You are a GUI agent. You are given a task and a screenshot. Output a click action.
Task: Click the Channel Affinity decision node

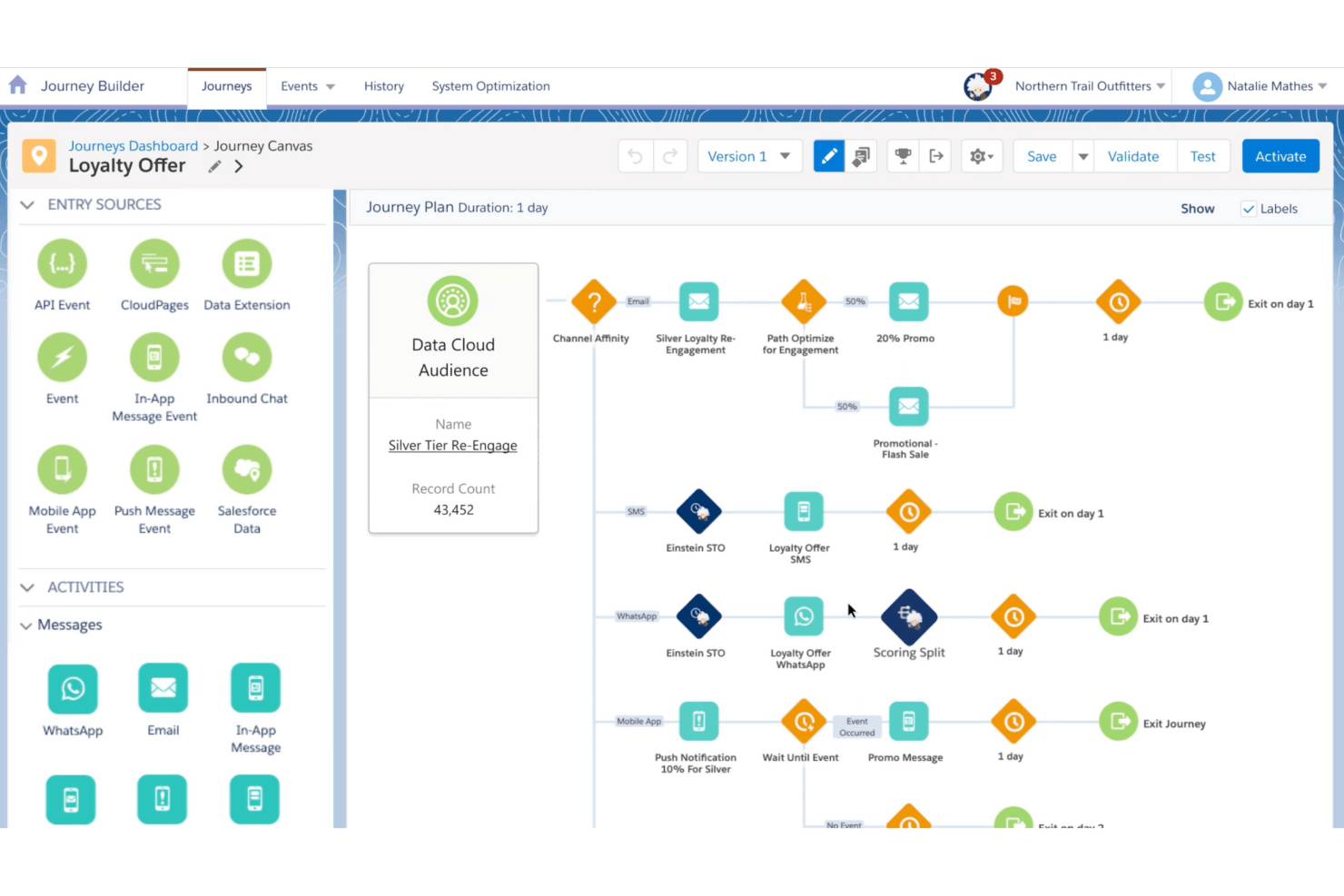click(x=594, y=301)
